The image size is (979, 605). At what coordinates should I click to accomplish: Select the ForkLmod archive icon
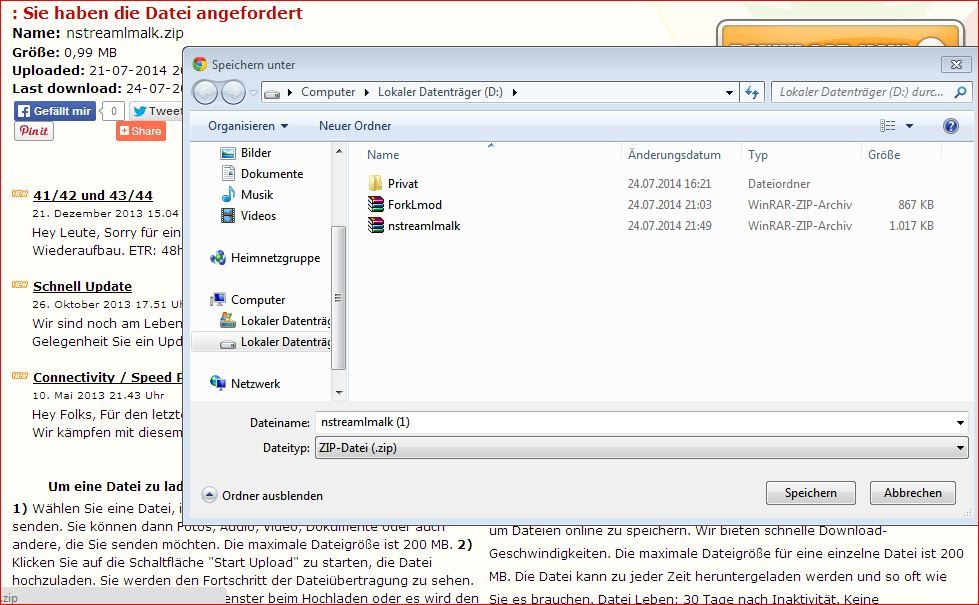pos(375,204)
